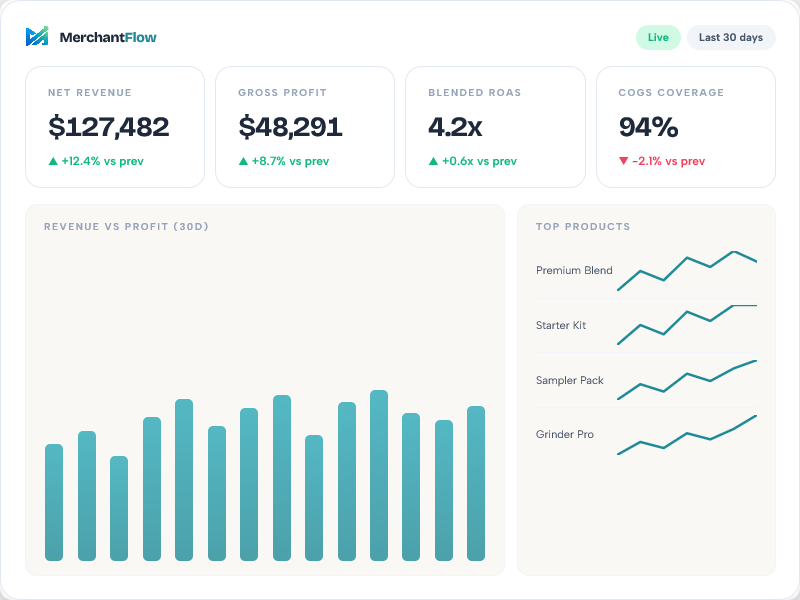The width and height of the screenshot is (800, 600).
Task: Click the MerchantFlow logo icon
Action: (38, 36)
